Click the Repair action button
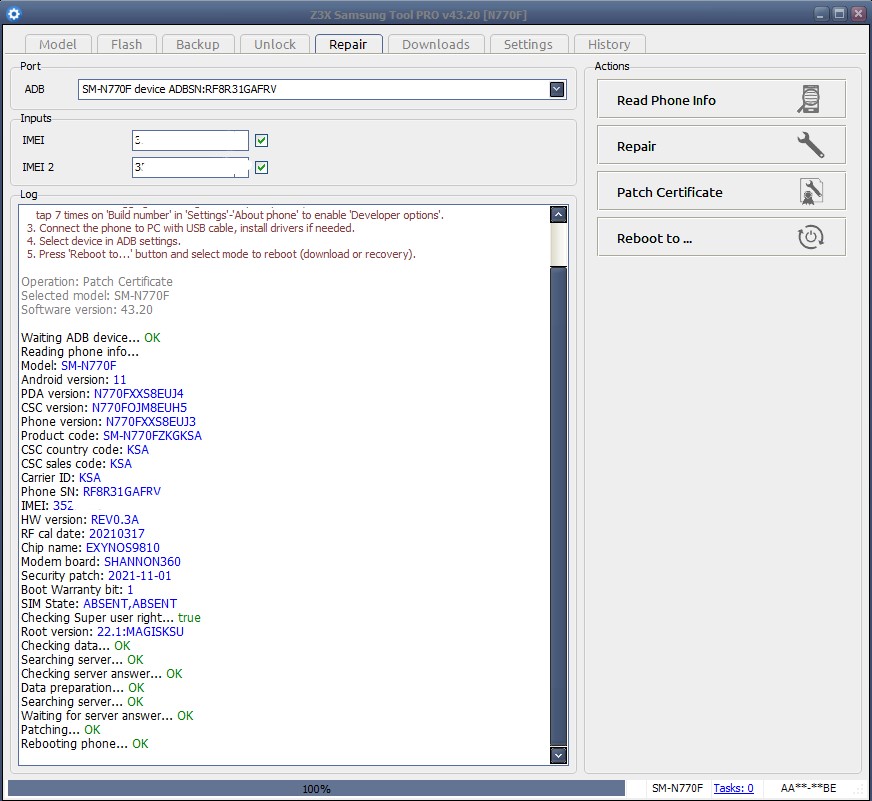This screenshot has height=801, width=872. coord(721,145)
